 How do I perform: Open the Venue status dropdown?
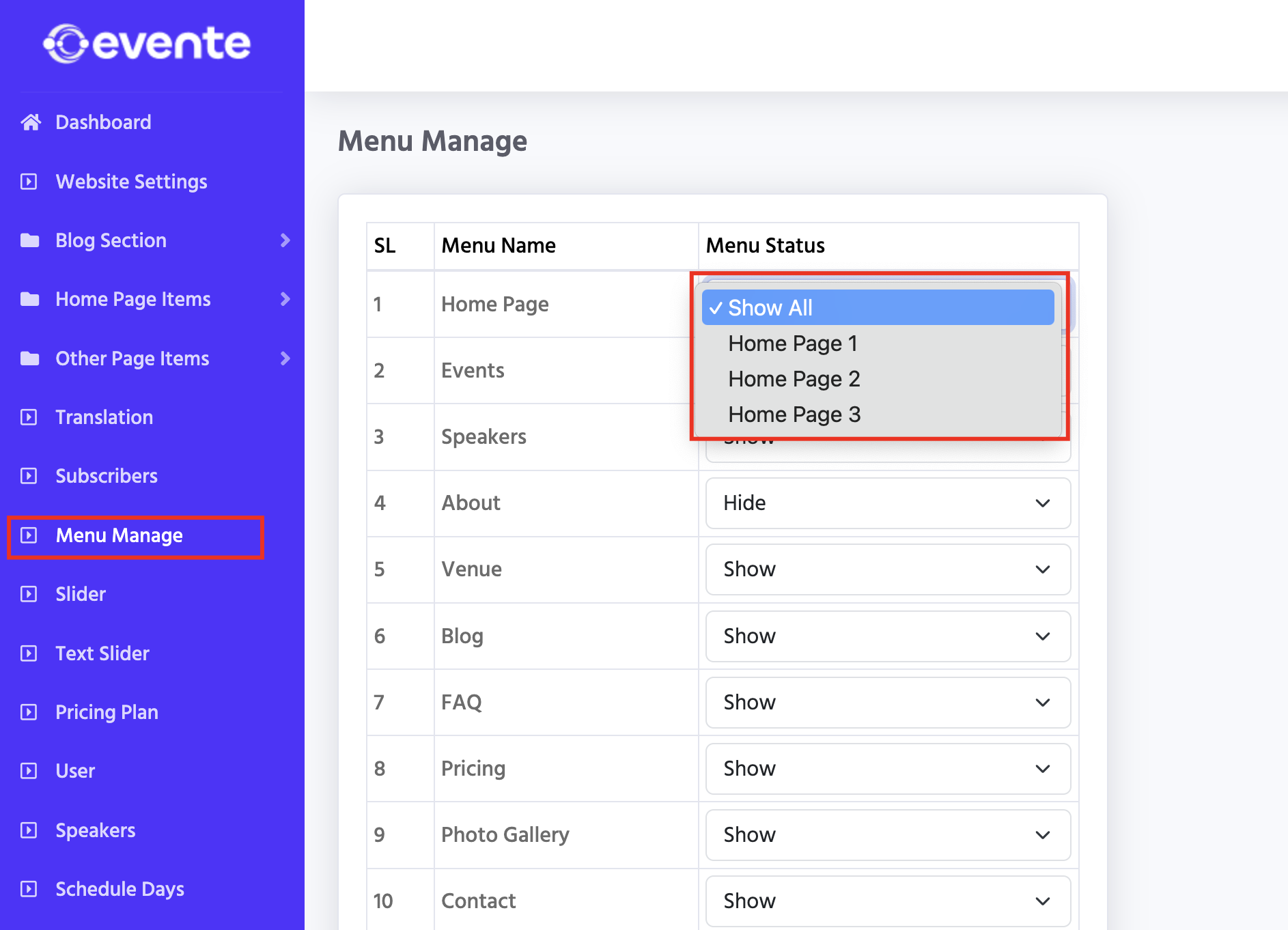887,569
